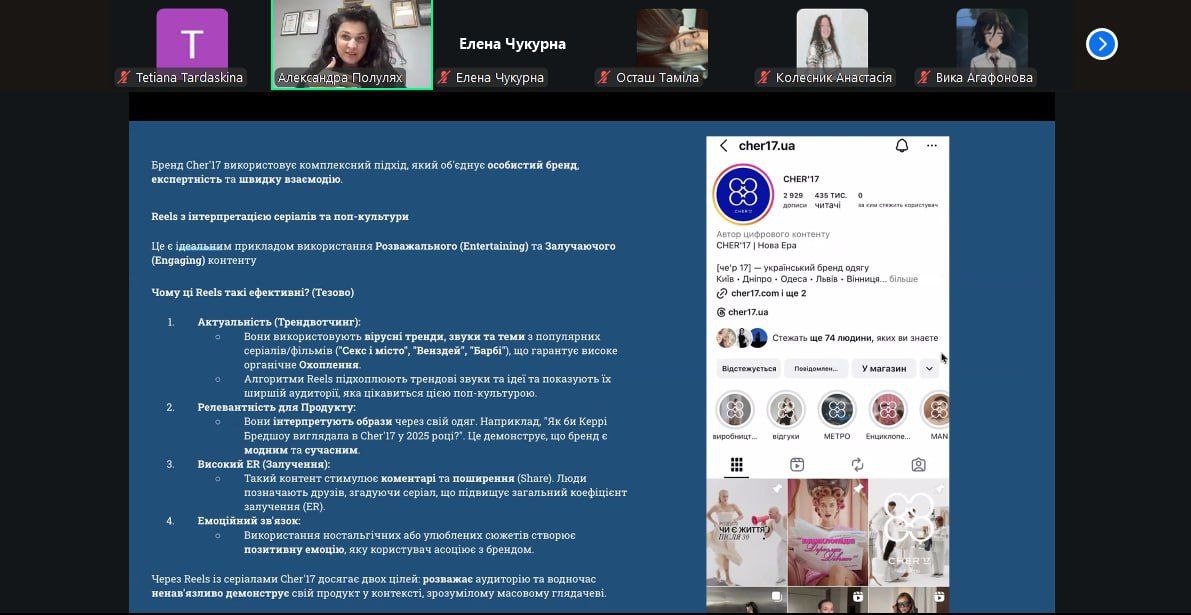This screenshot has width=1191, height=615.
Task: Click the CHER'17 profile avatar logo
Action: pos(743,194)
